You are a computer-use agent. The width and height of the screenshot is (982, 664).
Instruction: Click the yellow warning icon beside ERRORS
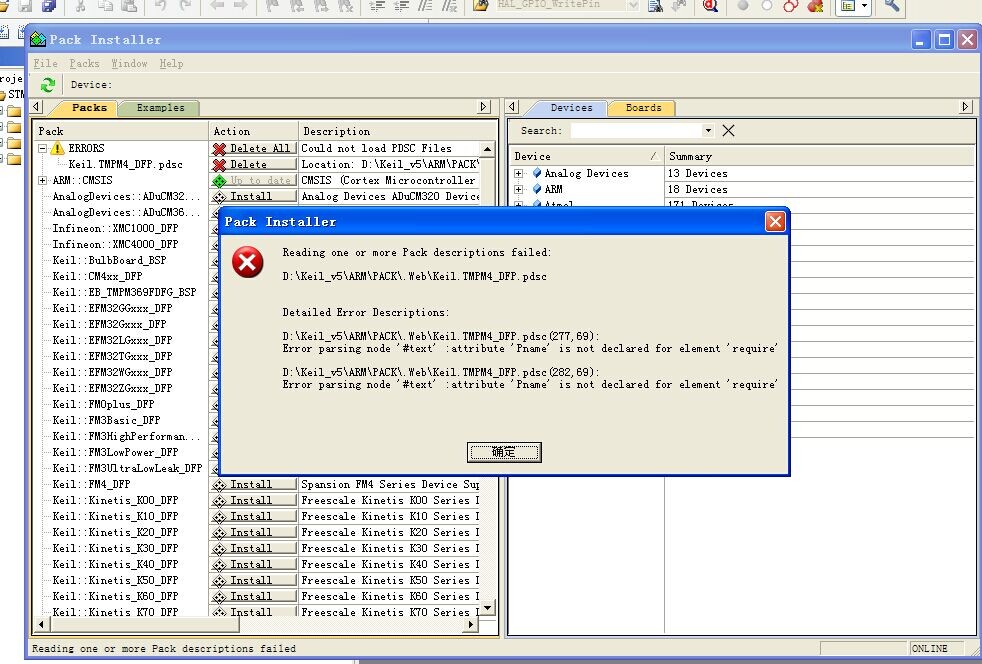[x=58, y=148]
